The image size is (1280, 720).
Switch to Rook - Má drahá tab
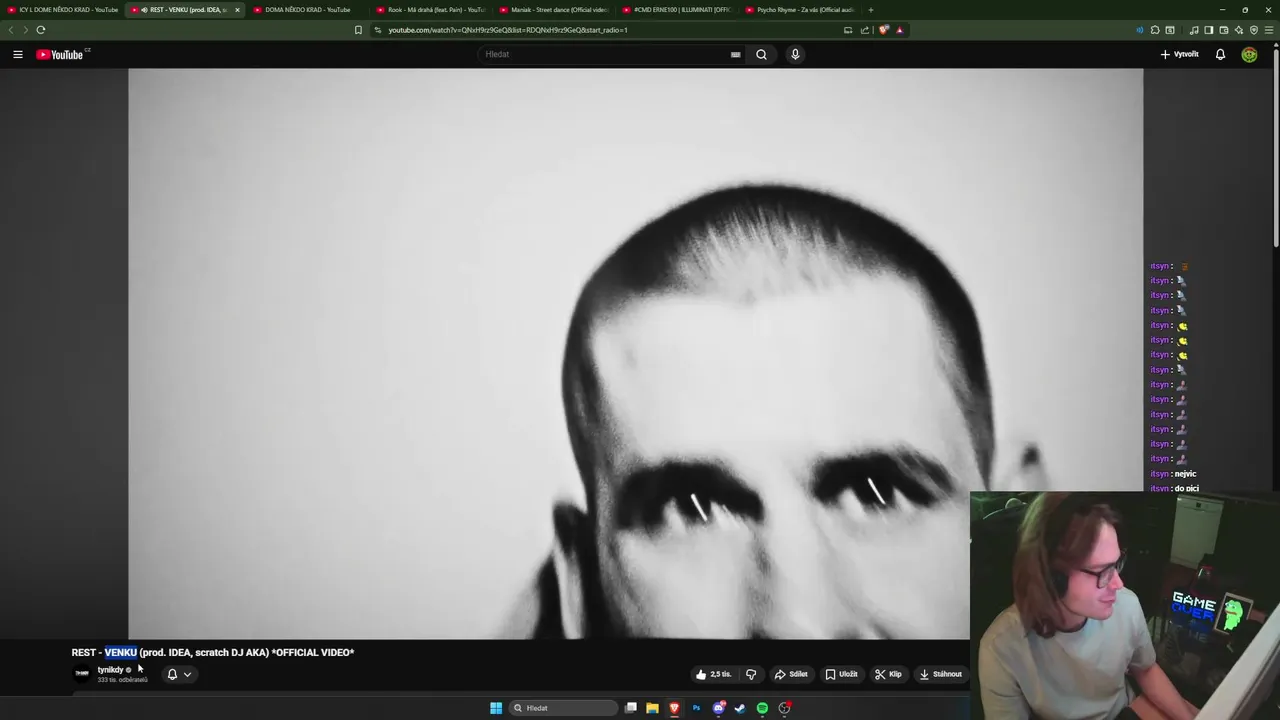click(432, 10)
